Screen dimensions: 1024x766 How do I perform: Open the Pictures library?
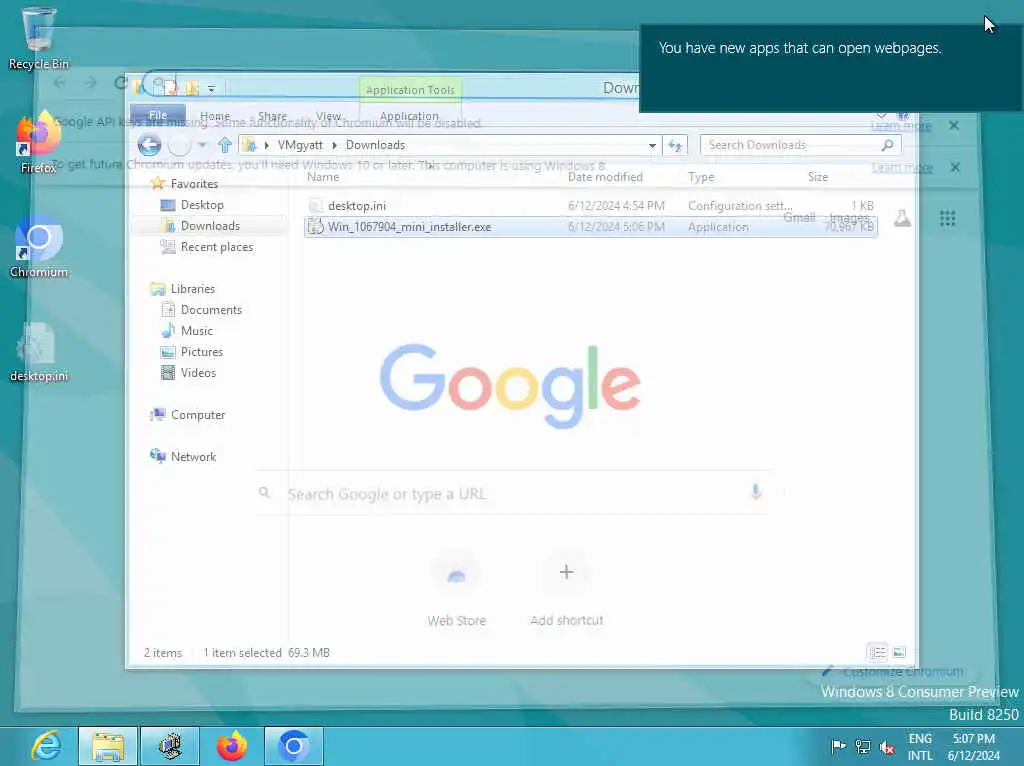tap(202, 351)
